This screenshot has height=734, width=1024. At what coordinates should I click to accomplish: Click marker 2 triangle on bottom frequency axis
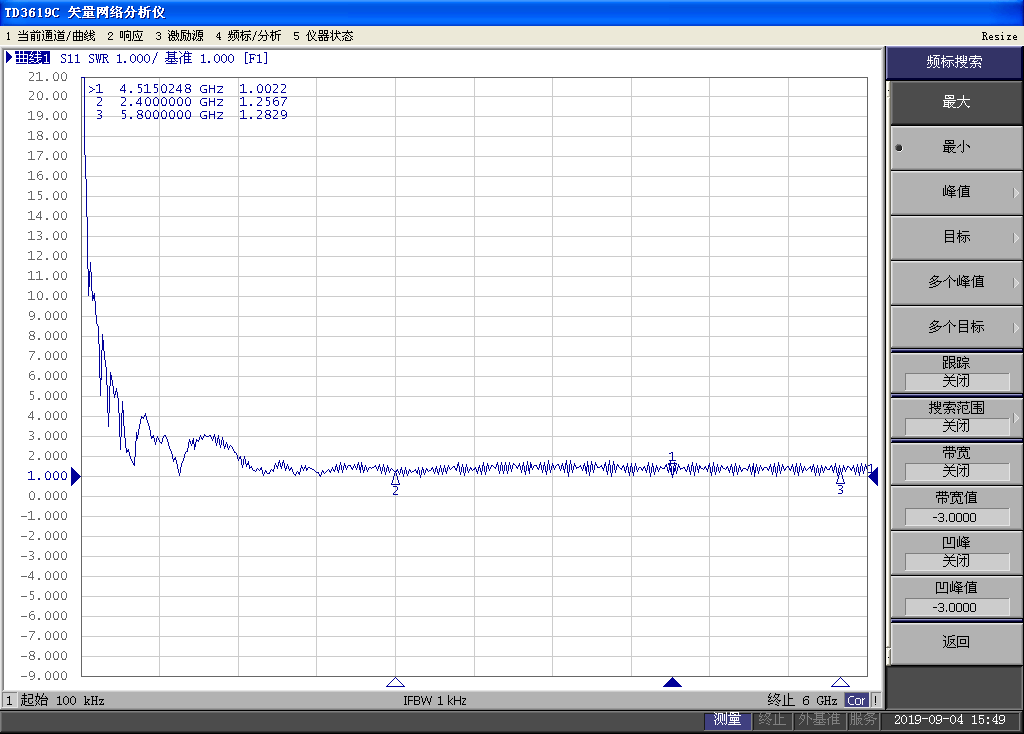click(395, 682)
